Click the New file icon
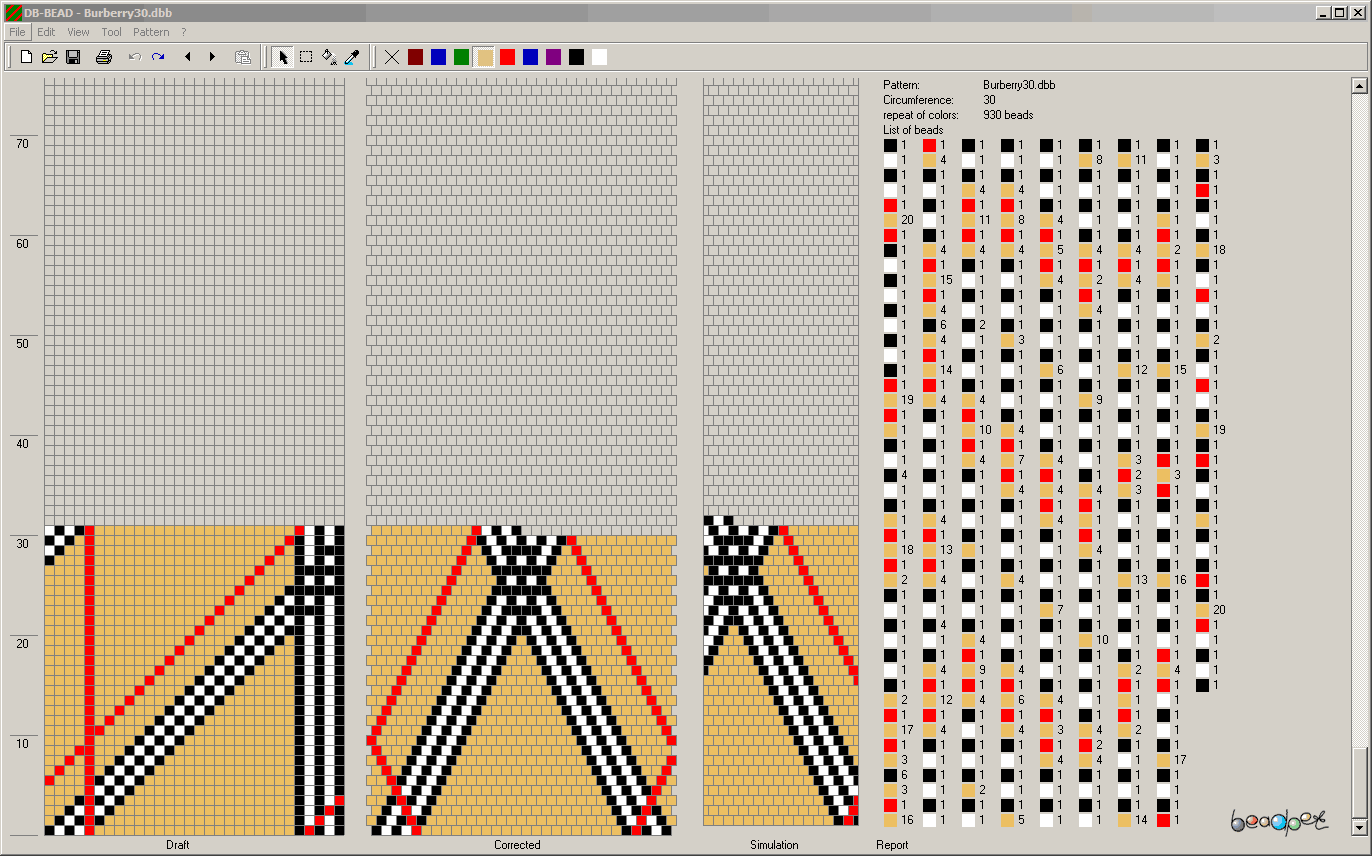 click(27, 57)
